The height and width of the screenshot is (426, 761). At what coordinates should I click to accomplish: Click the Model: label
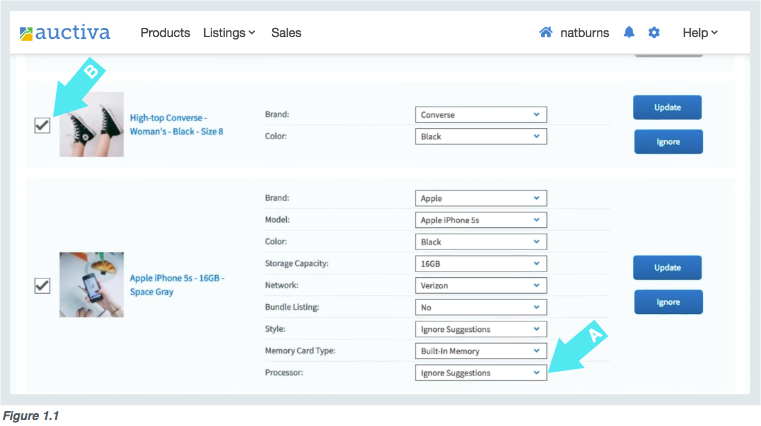277,219
